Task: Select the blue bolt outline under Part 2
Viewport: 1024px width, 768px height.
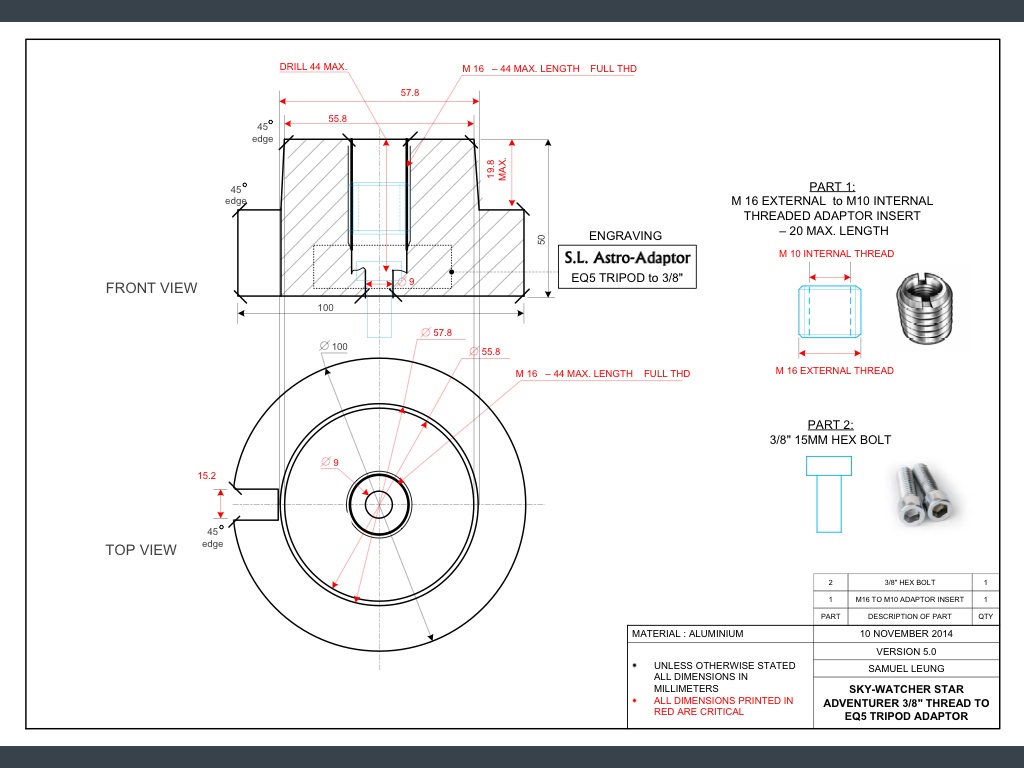Action: [828, 493]
